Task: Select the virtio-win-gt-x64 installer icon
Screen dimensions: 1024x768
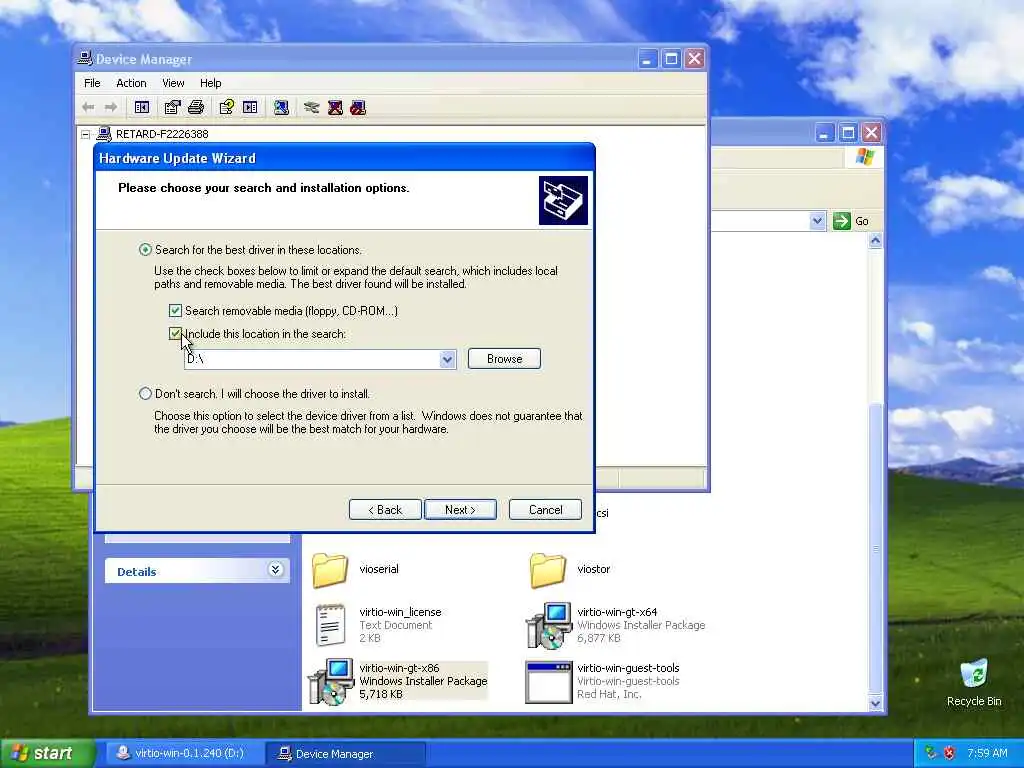Action: (549, 626)
